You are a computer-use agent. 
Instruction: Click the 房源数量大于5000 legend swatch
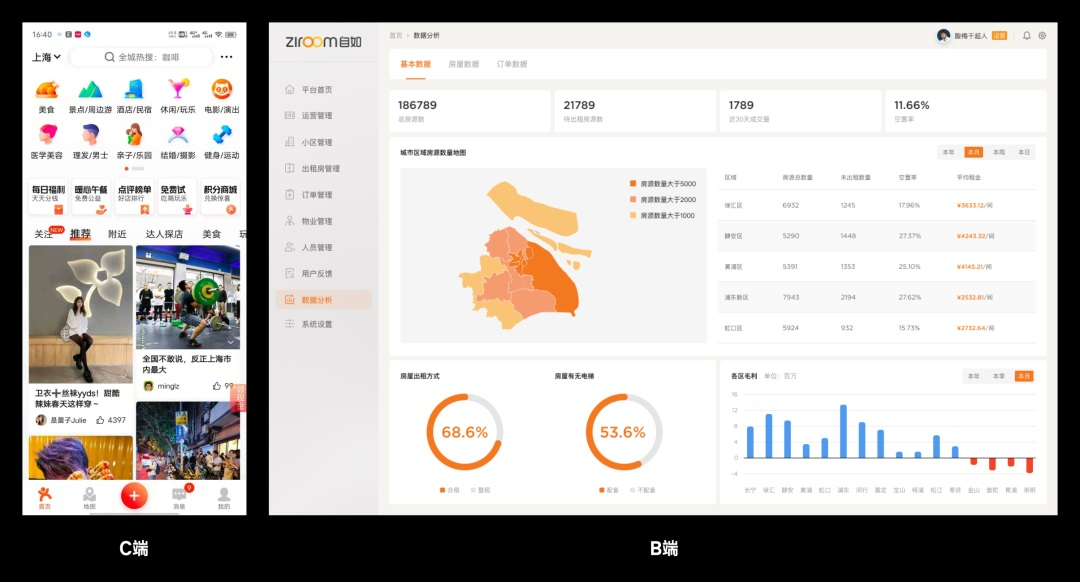click(x=632, y=184)
